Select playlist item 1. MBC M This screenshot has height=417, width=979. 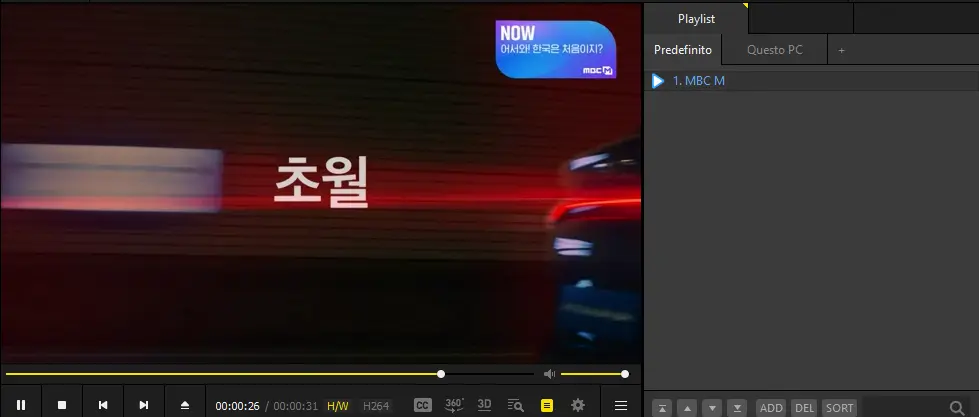tap(811, 81)
